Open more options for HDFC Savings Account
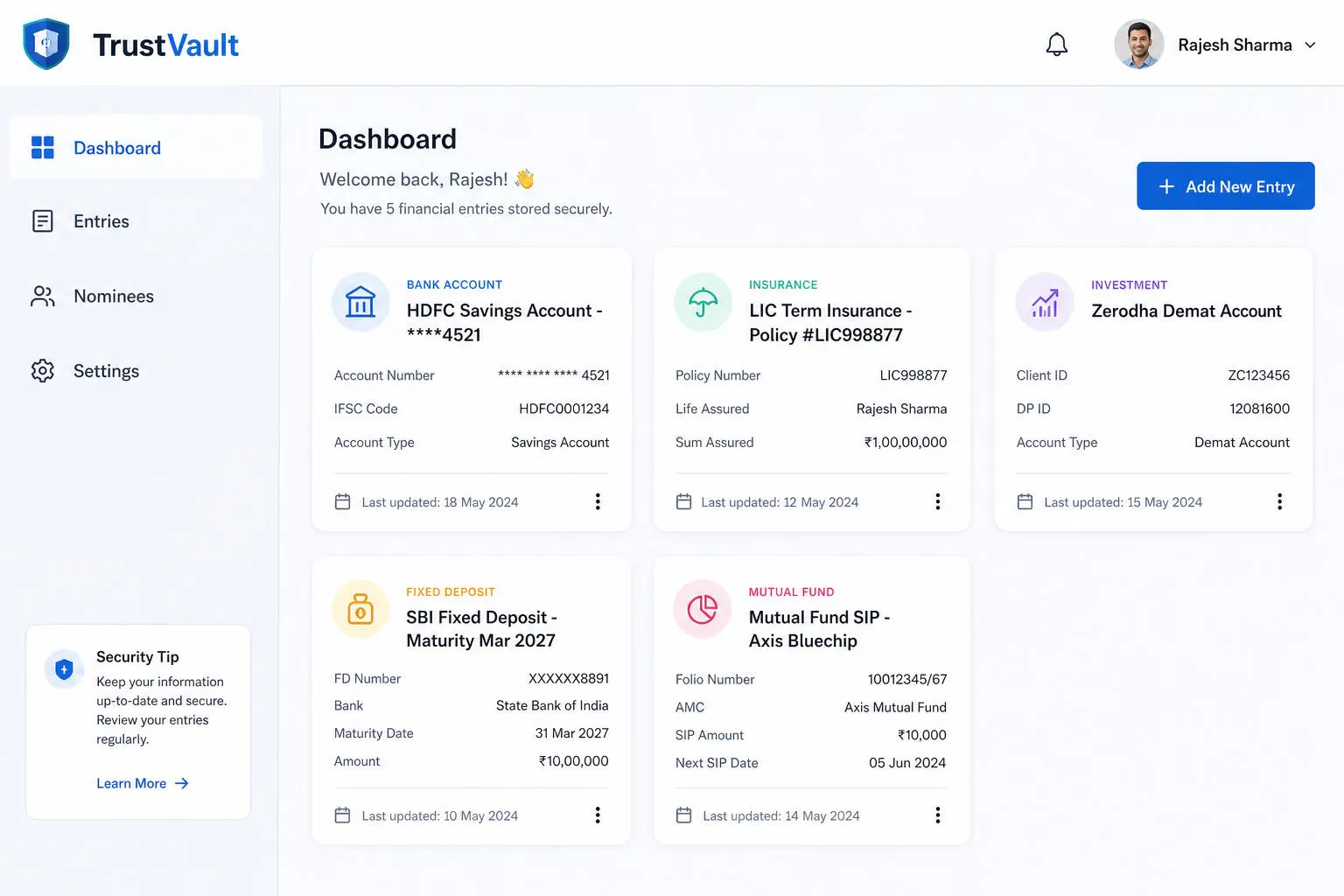 click(598, 501)
